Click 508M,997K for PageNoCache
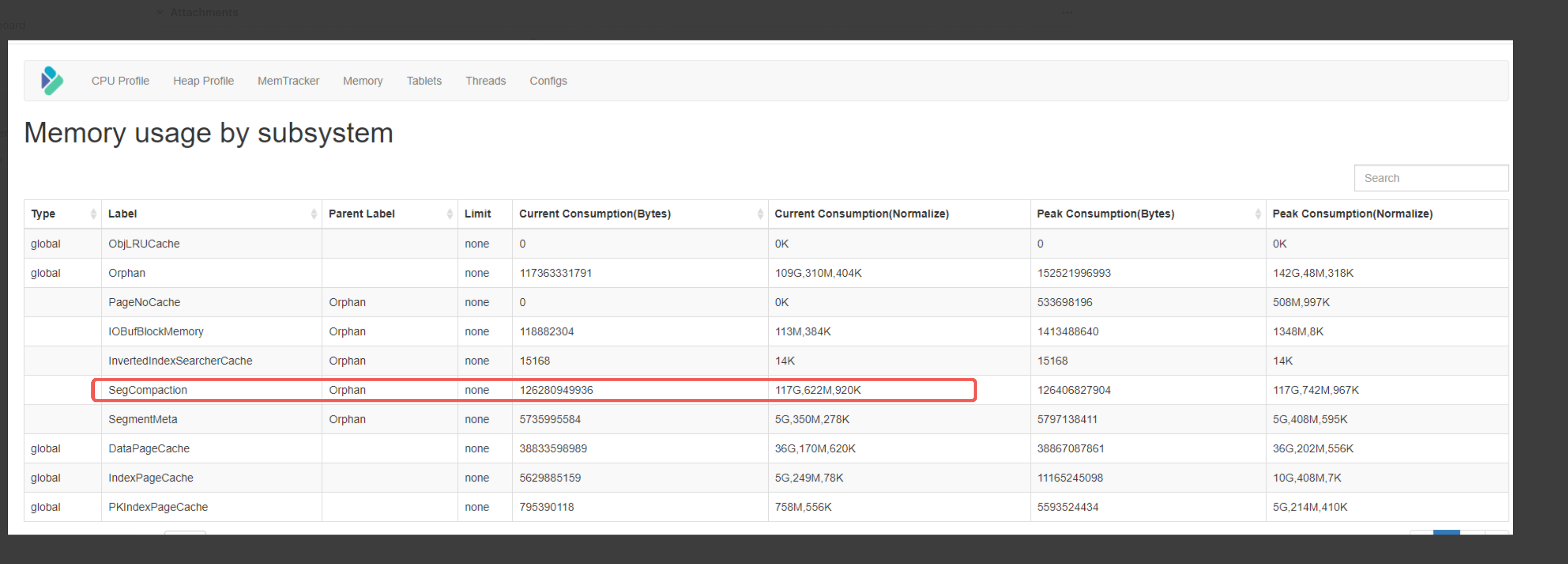This screenshot has height=564, width=1568. 1301,302
